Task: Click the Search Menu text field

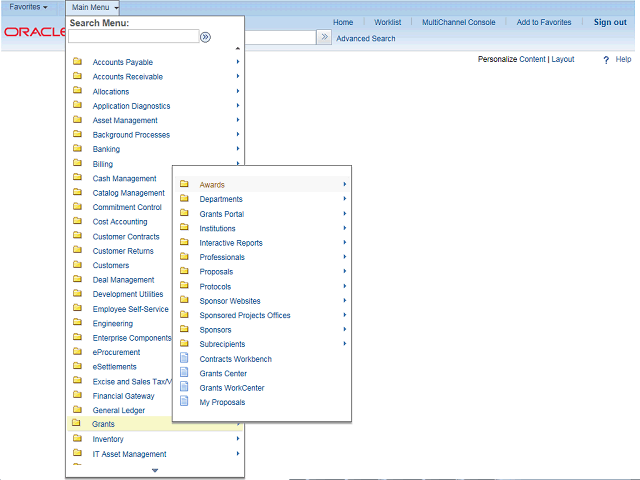Action: click(133, 37)
